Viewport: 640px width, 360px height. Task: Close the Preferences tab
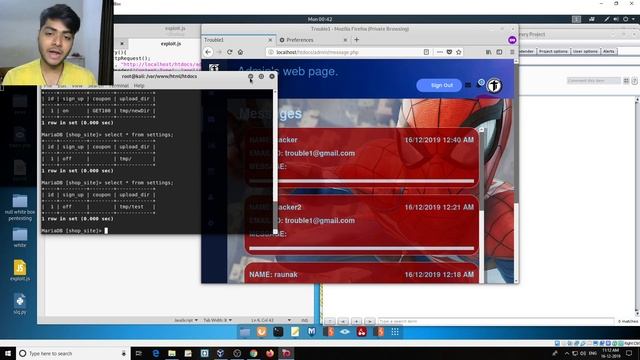(x=345, y=40)
